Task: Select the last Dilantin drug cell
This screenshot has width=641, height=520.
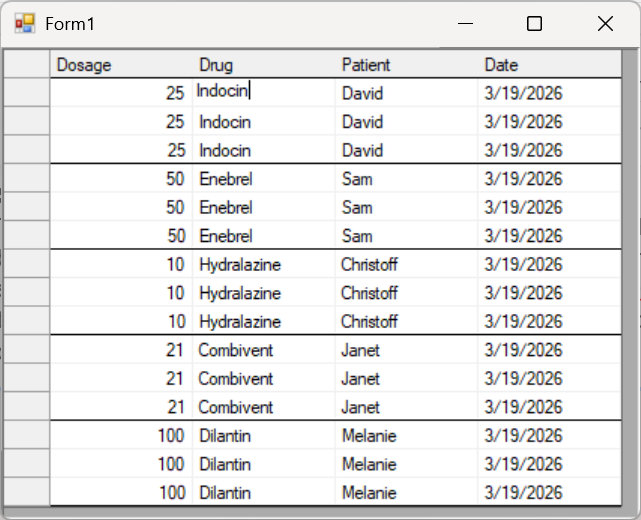Action: pos(263,493)
